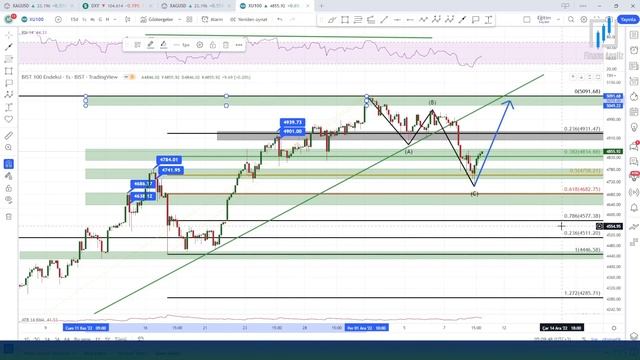Click the add symbol plus button
This screenshot has width=640, height=360.
[58, 19]
